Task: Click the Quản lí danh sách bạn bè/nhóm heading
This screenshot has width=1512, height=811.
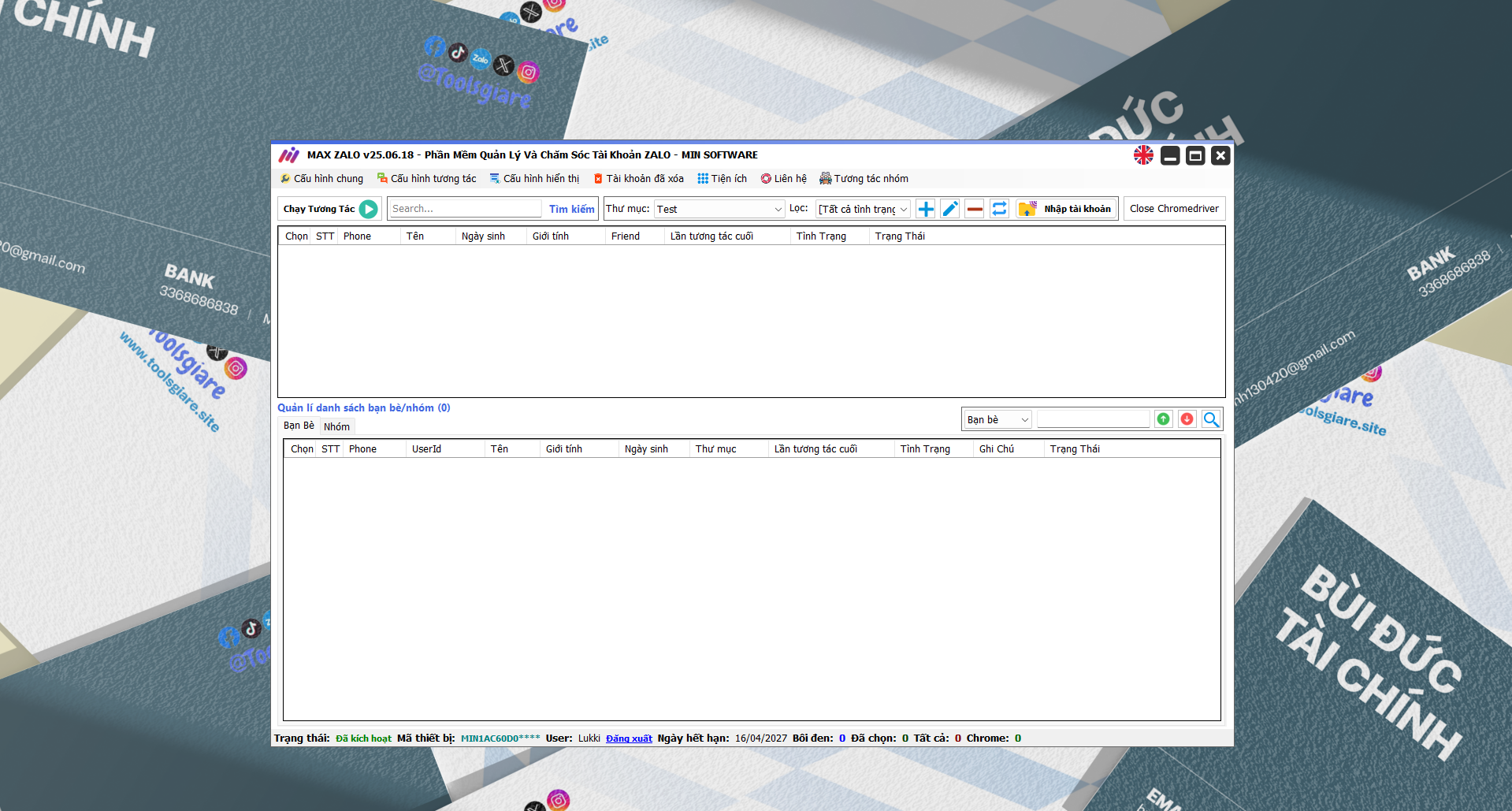Action: pos(364,408)
